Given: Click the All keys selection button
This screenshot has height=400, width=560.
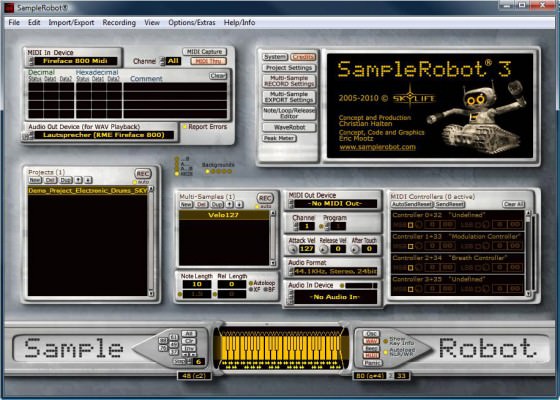Looking at the screenshot, I should (x=189, y=334).
